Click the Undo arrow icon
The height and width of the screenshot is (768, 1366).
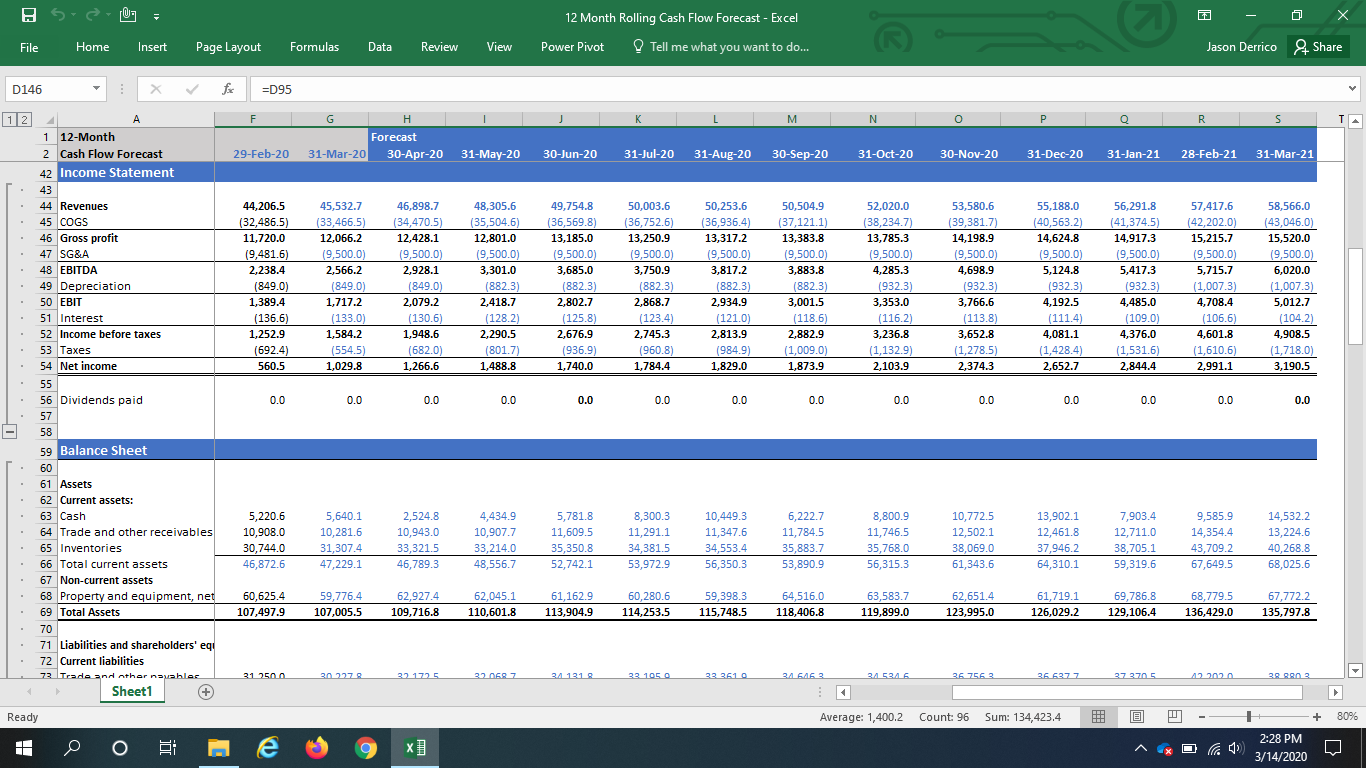coord(59,16)
